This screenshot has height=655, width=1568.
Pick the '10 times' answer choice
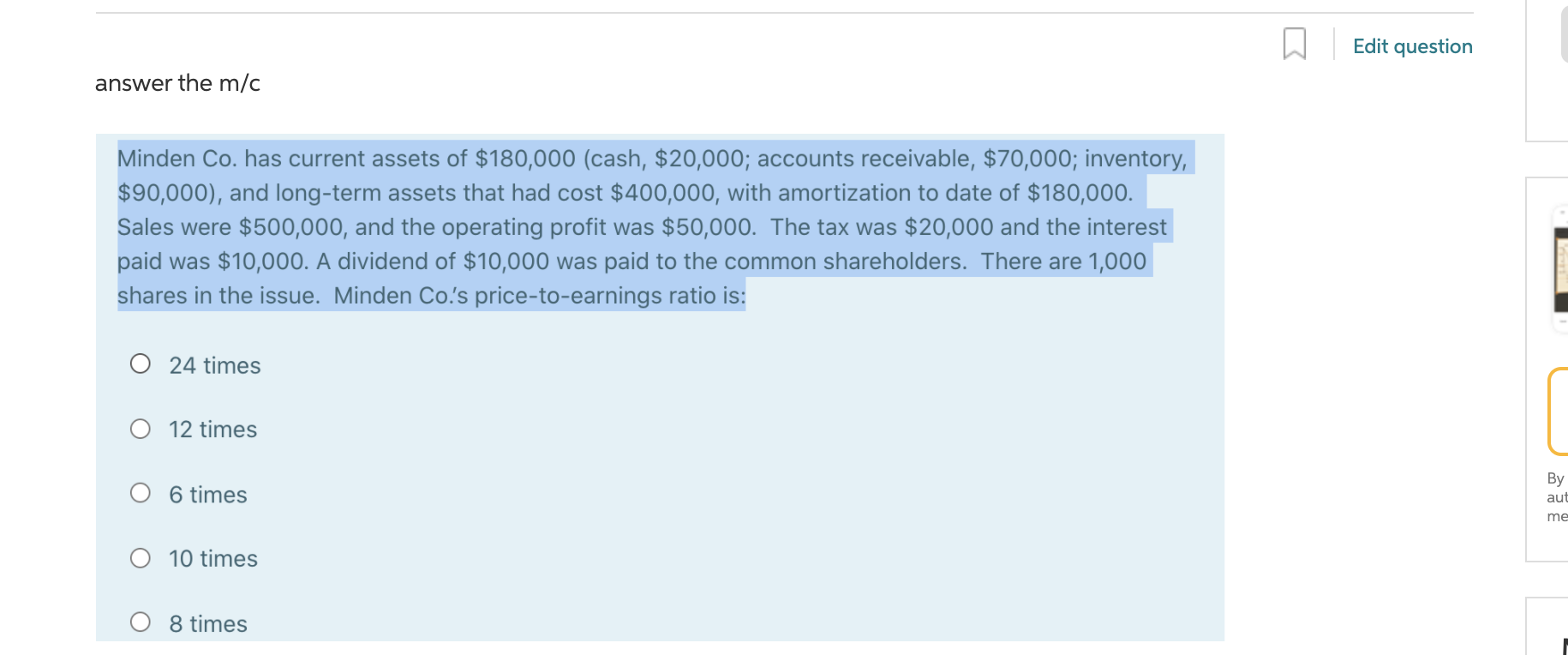tap(141, 556)
